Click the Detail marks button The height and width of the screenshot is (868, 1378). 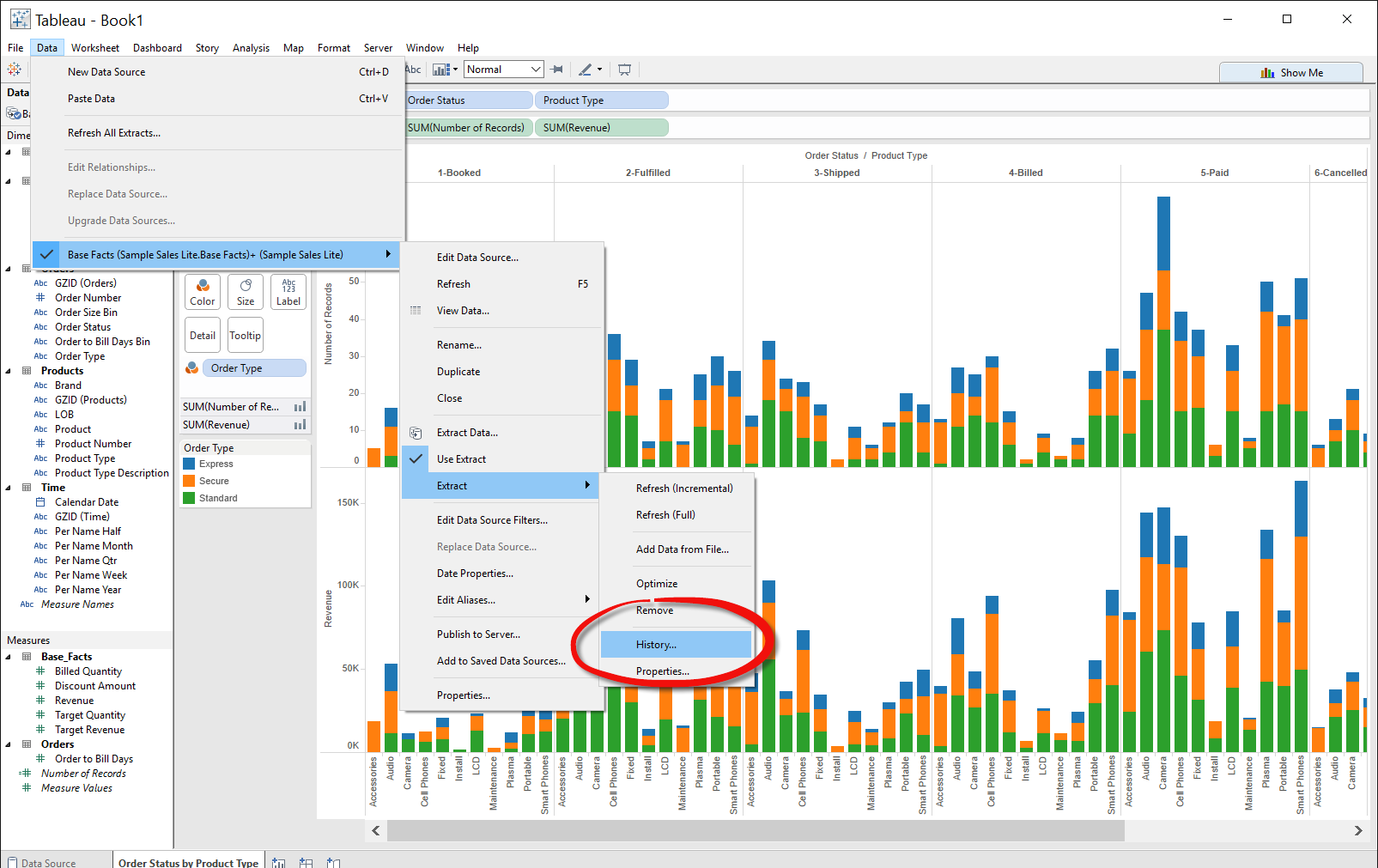tap(203, 336)
